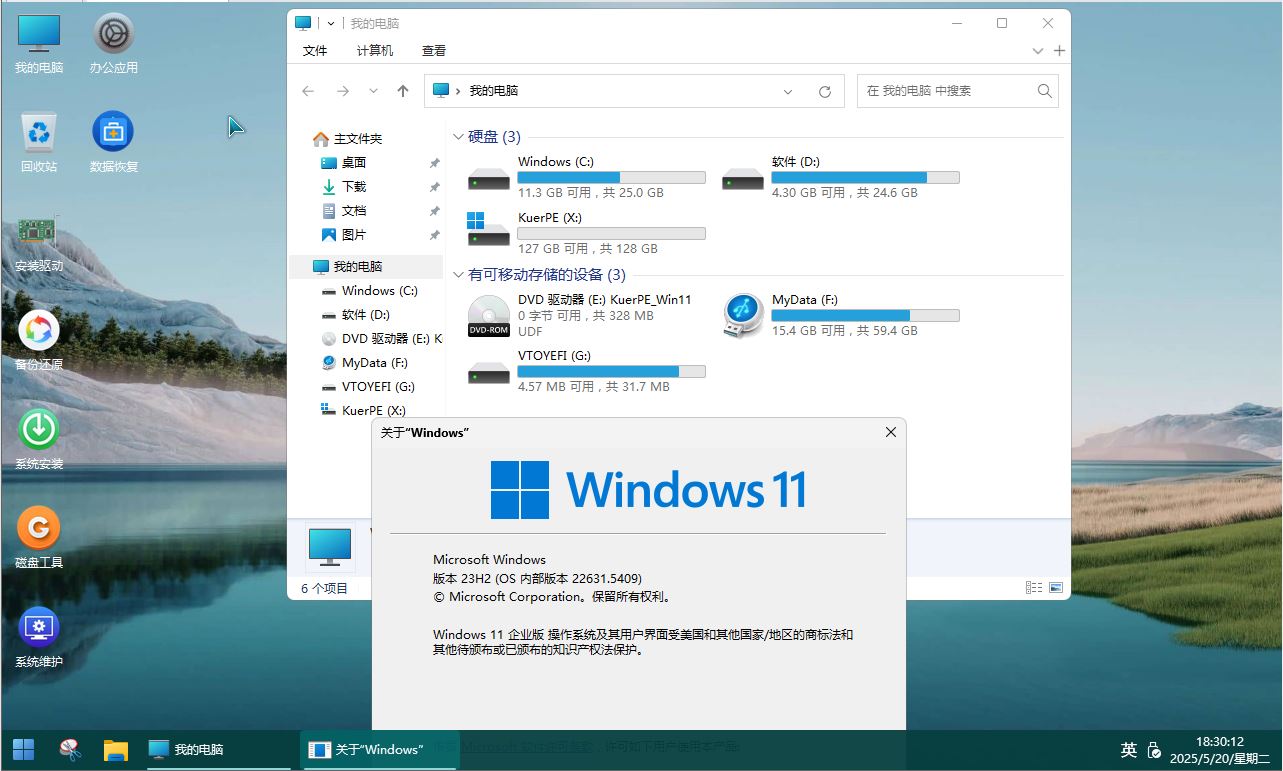Viewport: 1283px width, 771px height.
Task: Open File Explorer folder icon on taskbar
Action: click(116, 749)
